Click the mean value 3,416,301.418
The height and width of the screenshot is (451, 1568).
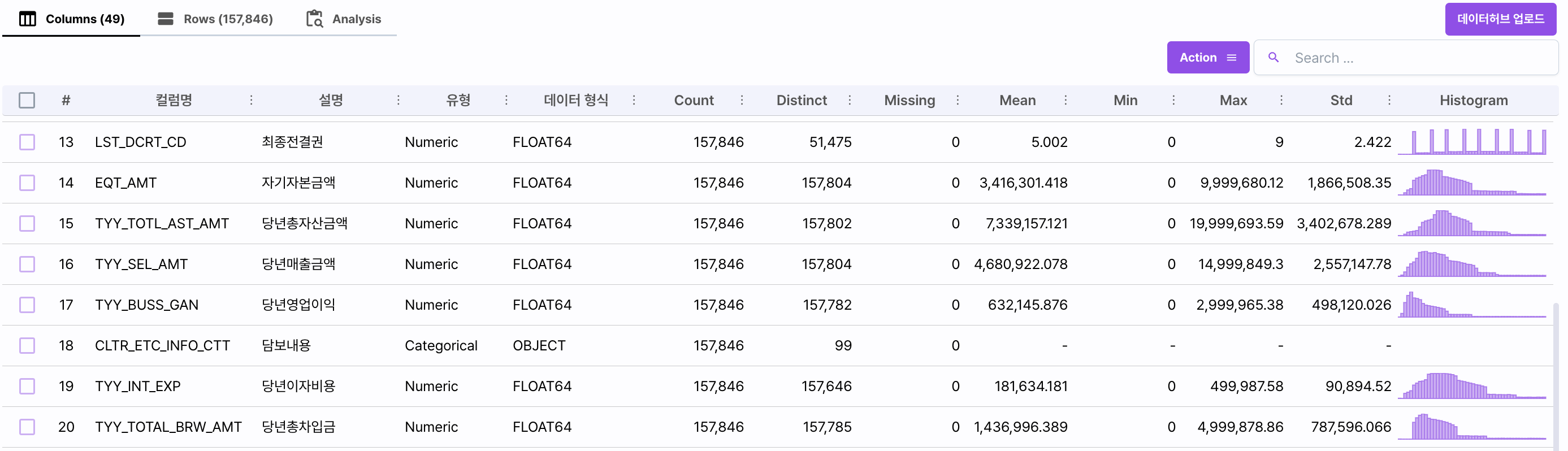click(x=1023, y=183)
